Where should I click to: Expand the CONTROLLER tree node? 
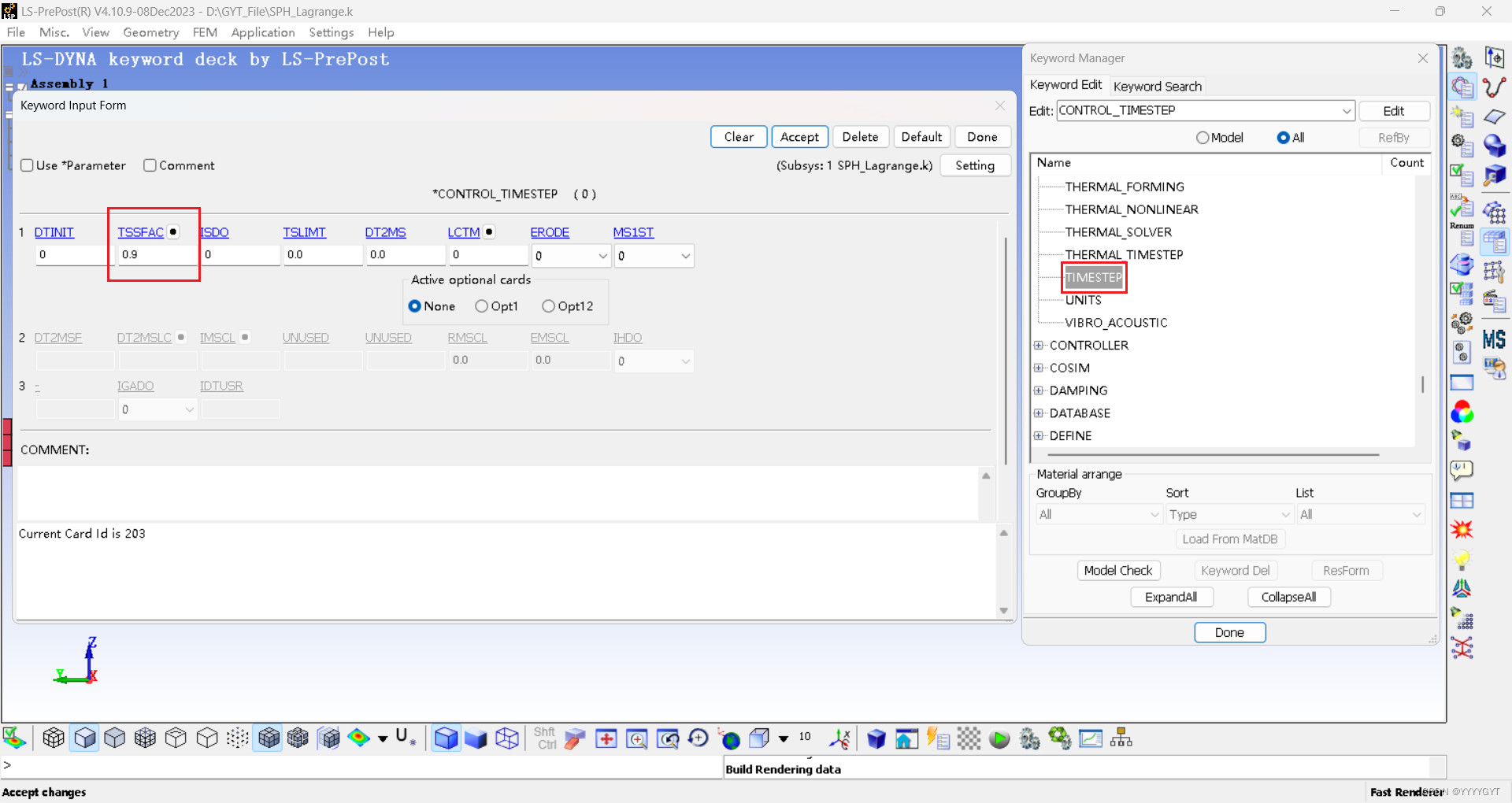pos(1039,345)
